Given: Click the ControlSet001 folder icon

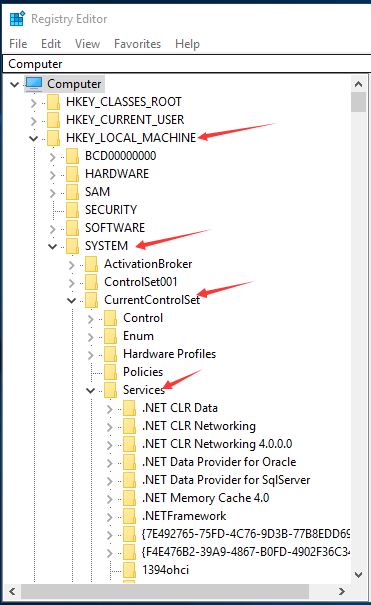Looking at the screenshot, I should [91, 282].
